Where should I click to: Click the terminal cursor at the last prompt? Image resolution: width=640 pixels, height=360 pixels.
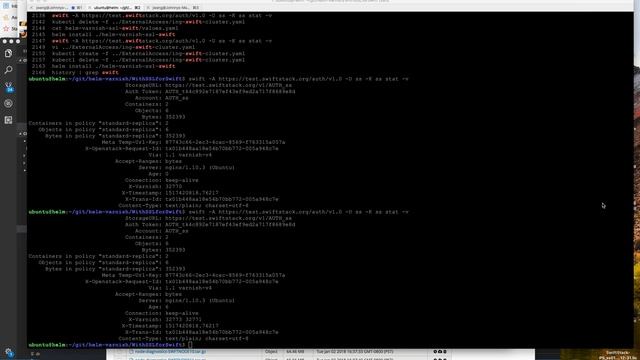190,345
